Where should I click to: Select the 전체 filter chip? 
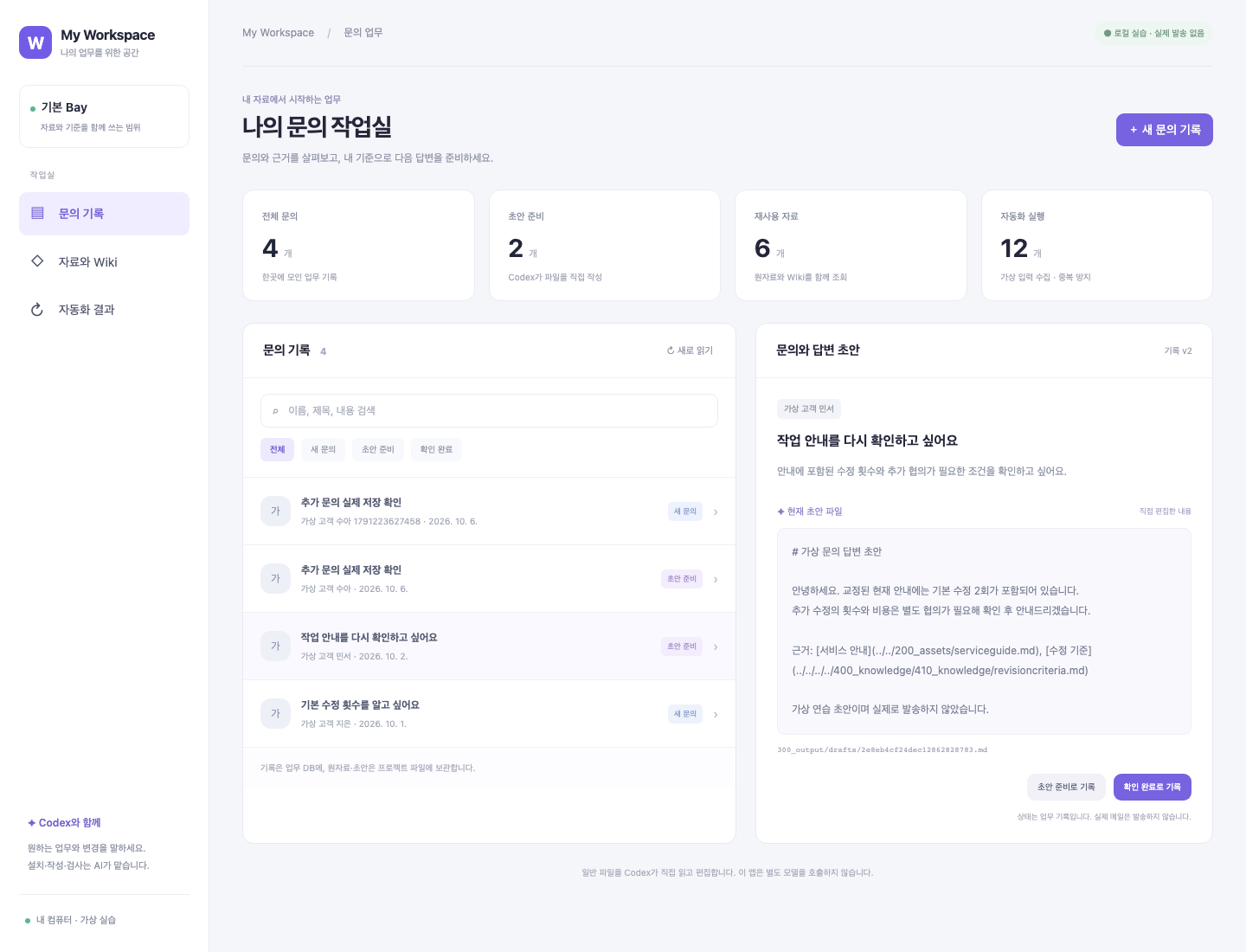277,449
